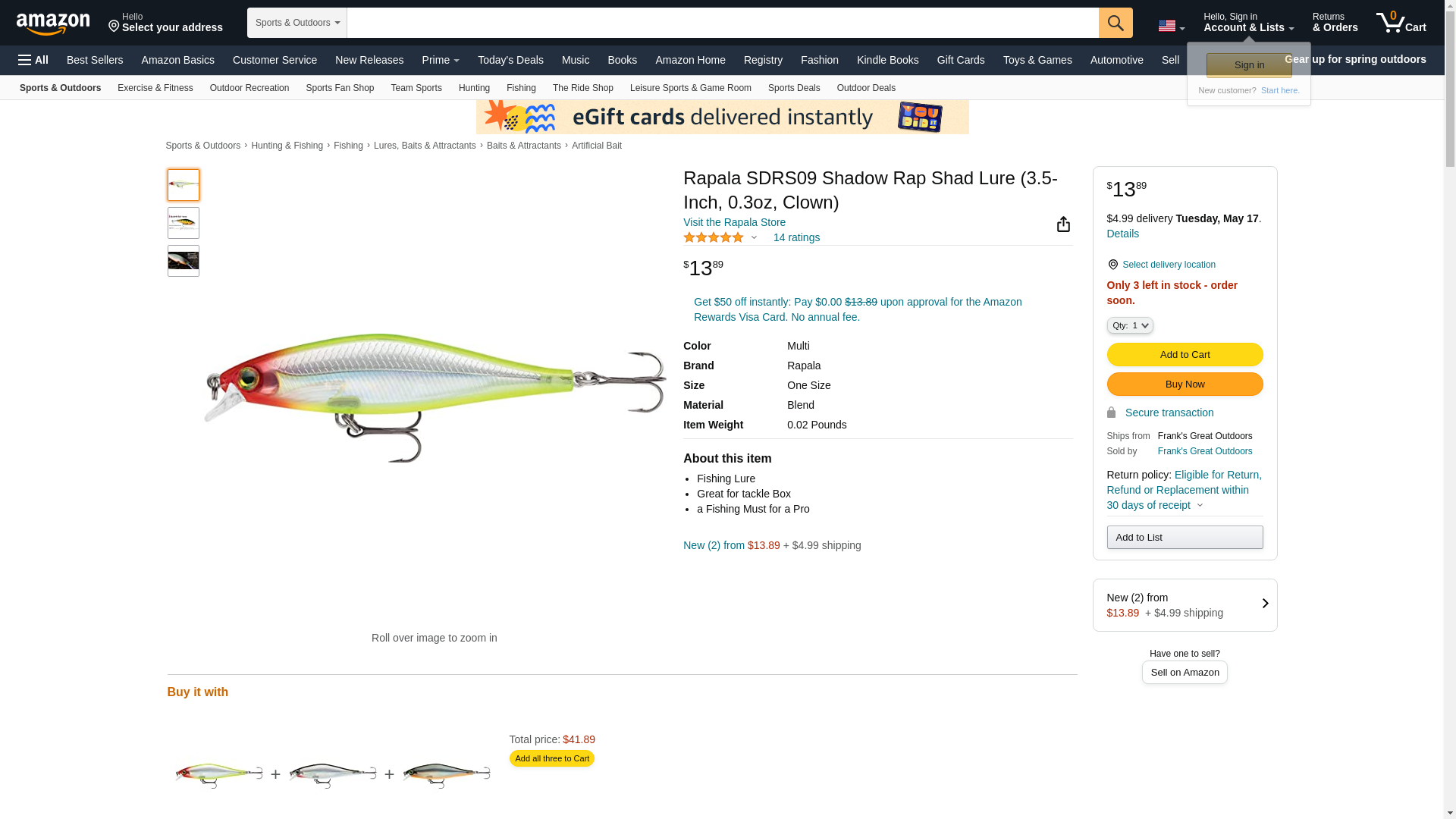Click in the search input field
1456x819 pixels.
(722, 23)
